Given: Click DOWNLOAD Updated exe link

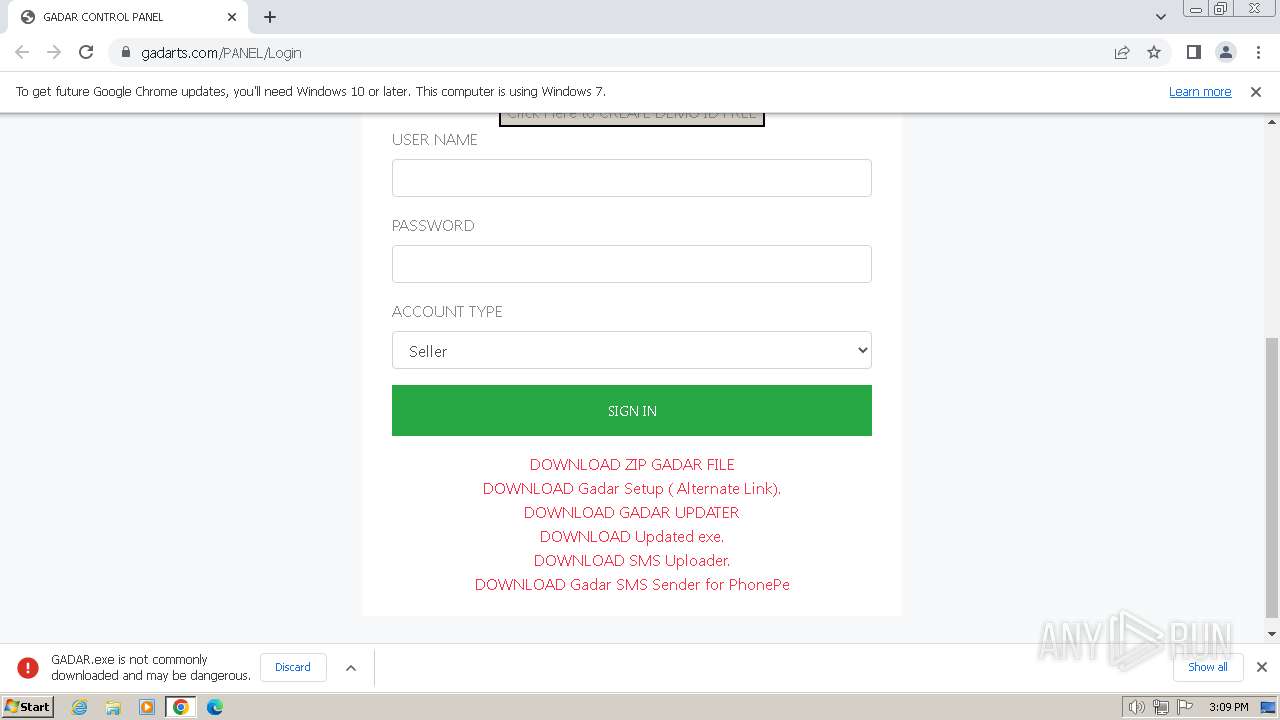Looking at the screenshot, I should tap(632, 536).
